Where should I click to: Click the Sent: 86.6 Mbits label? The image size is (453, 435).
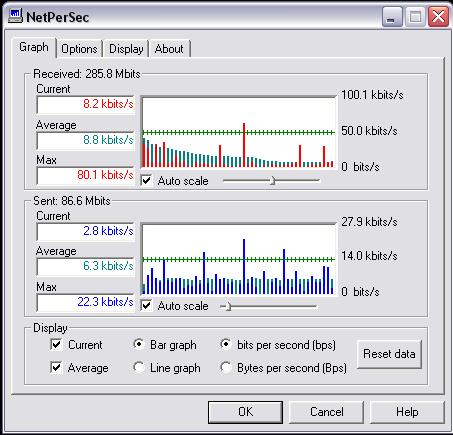click(72, 201)
